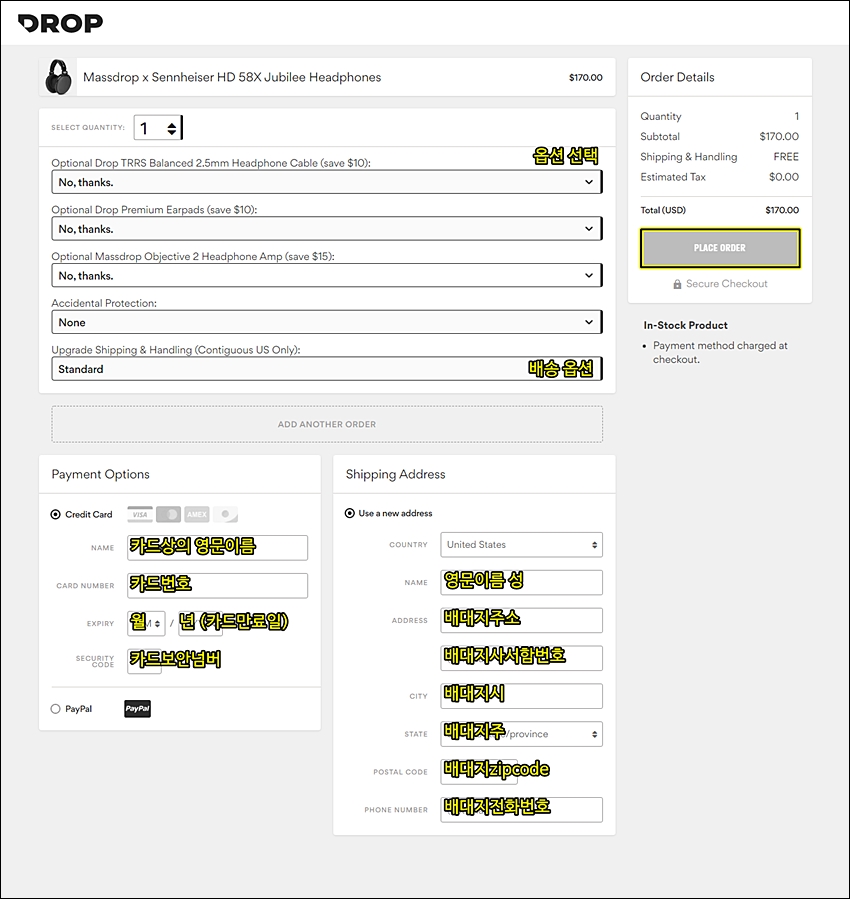This screenshot has height=899, width=850.
Task: Click the Payment Options heading
Action: 100,474
